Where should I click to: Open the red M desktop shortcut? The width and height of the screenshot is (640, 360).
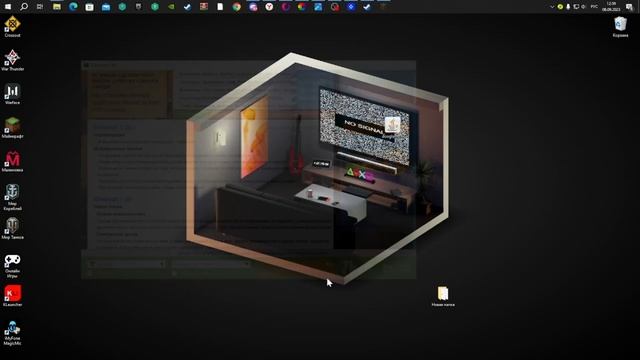click(x=12, y=161)
